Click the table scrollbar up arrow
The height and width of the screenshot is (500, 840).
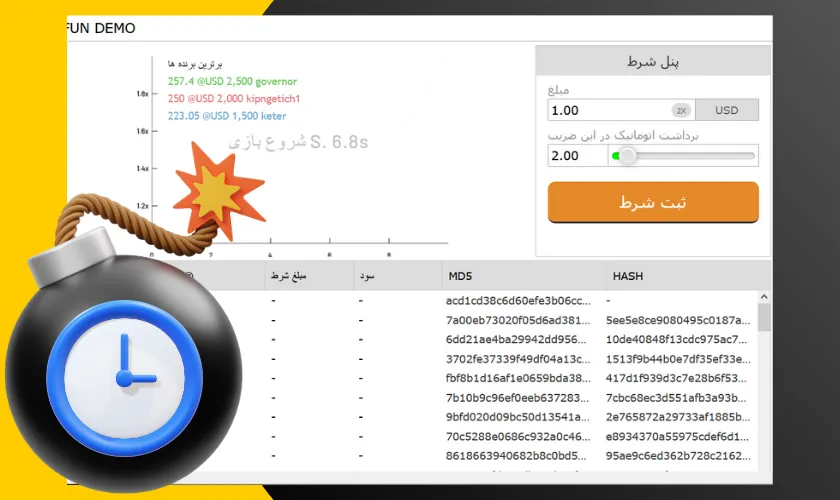coord(764,297)
